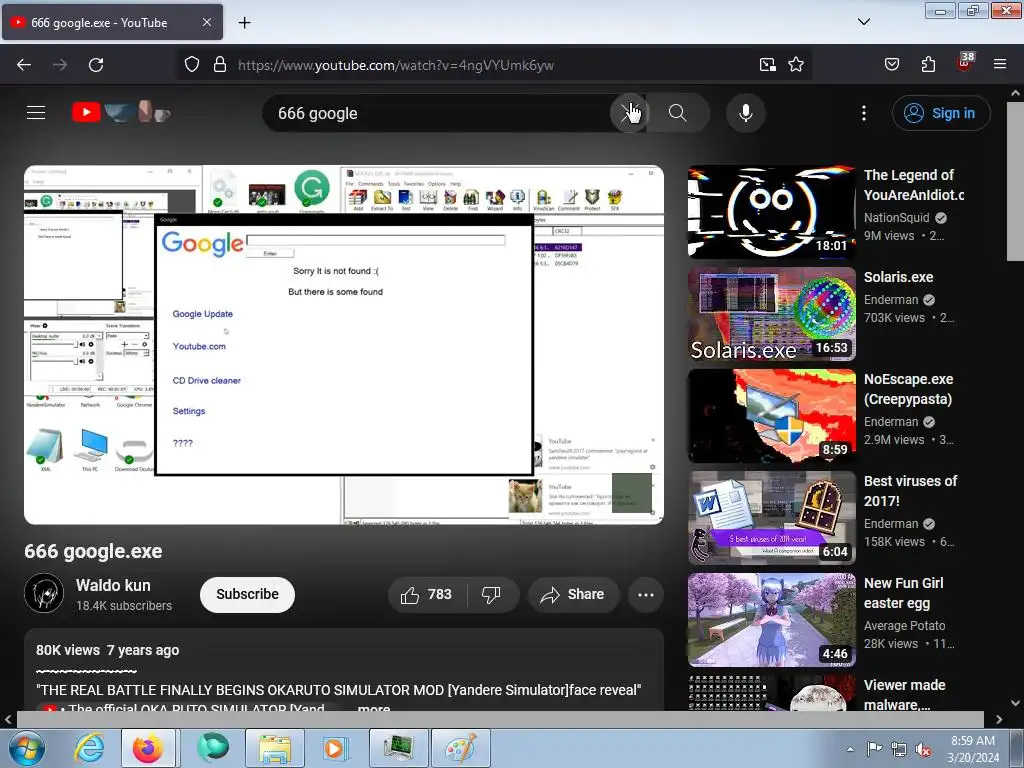Open a new browser tab

tap(244, 23)
